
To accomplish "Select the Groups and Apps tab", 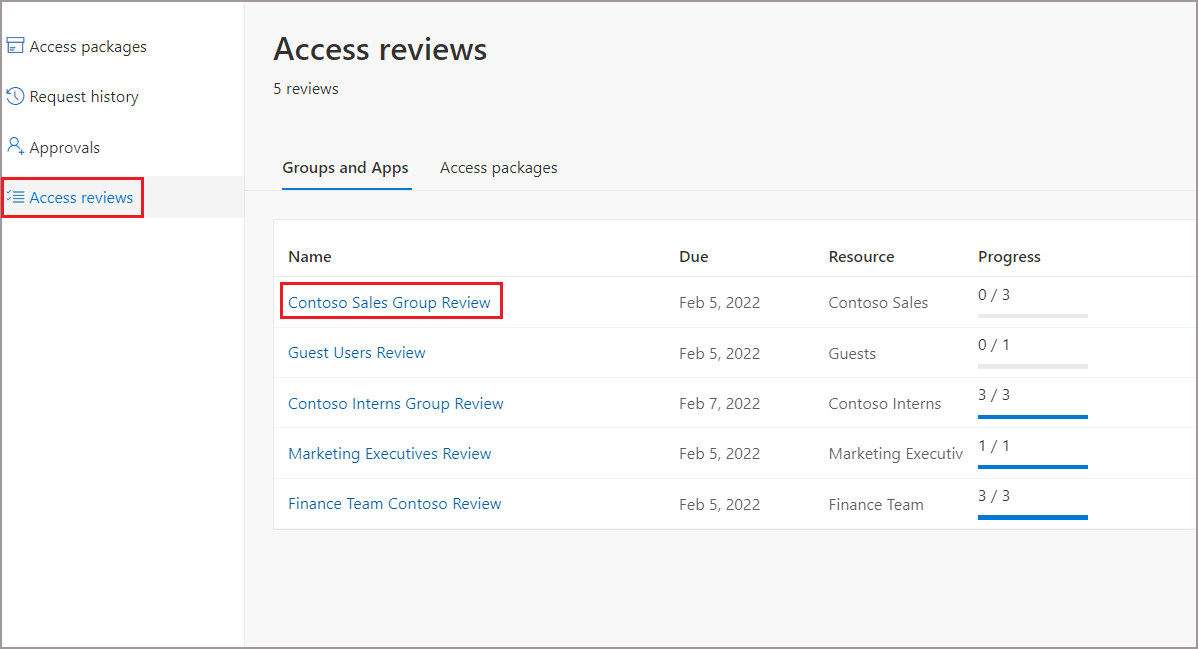I will (346, 167).
